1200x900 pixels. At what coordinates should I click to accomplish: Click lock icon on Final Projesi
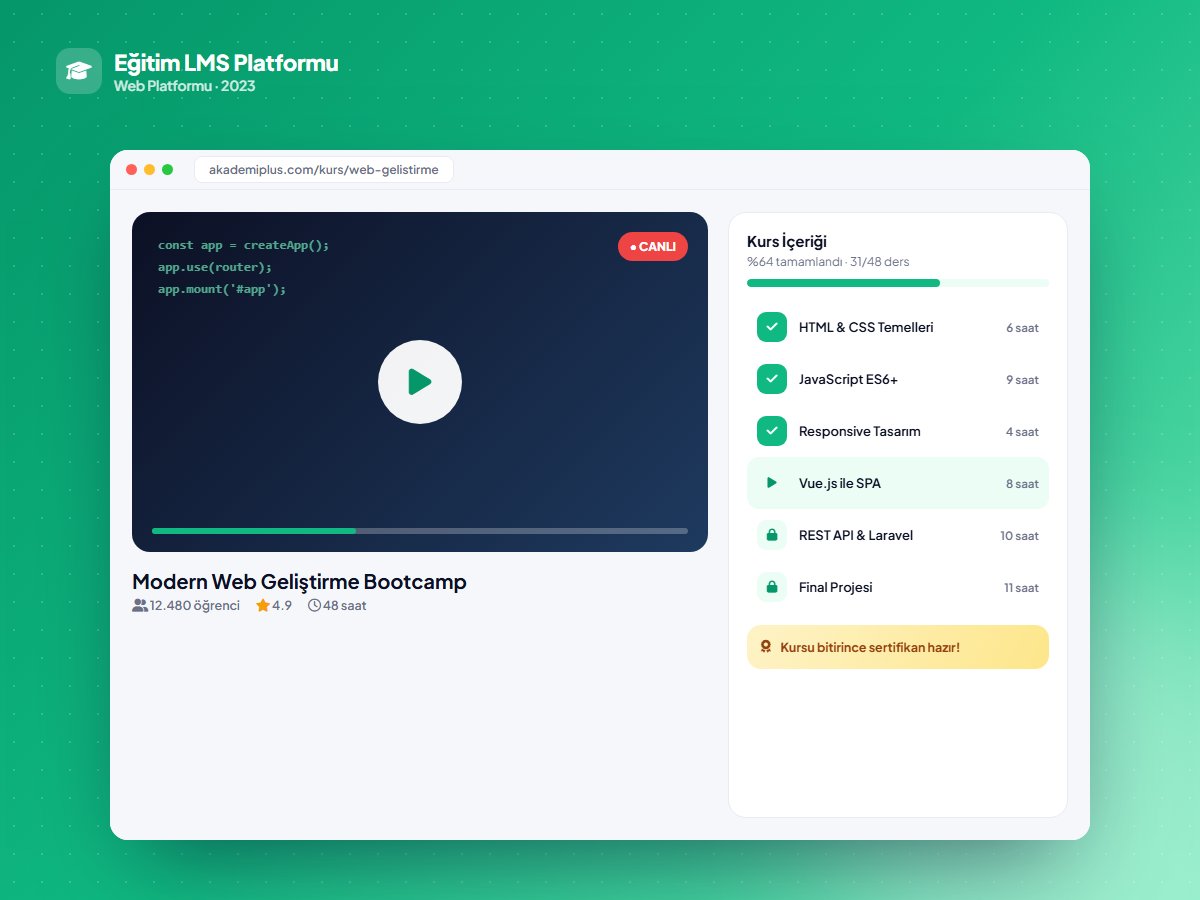[772, 587]
